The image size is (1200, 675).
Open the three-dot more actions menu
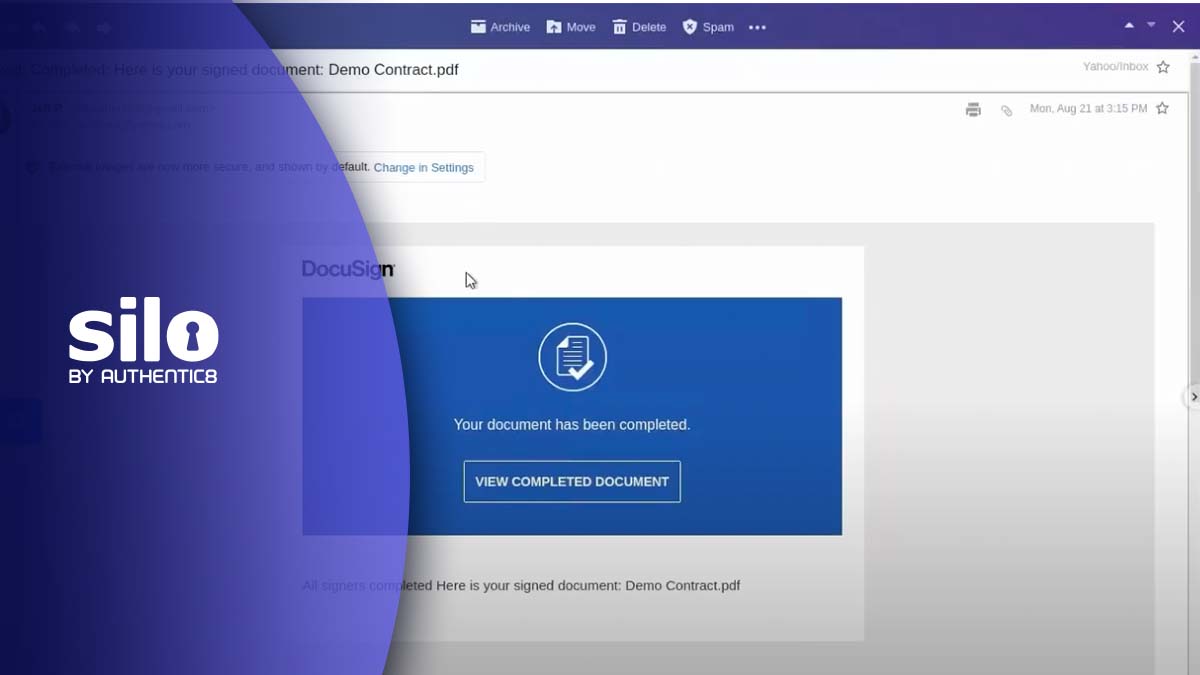click(x=757, y=28)
